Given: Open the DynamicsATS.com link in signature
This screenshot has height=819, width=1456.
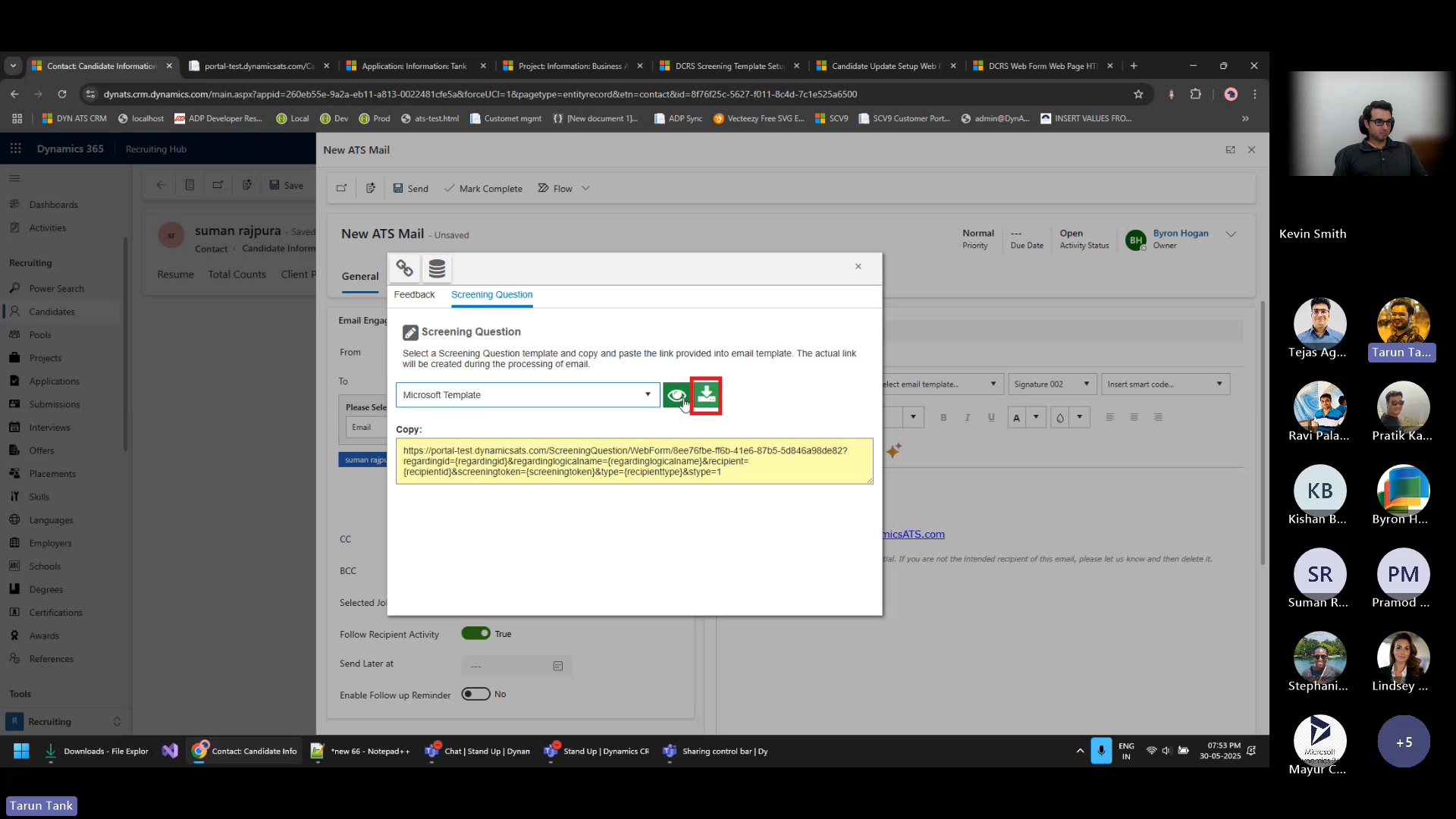Looking at the screenshot, I should 913,534.
